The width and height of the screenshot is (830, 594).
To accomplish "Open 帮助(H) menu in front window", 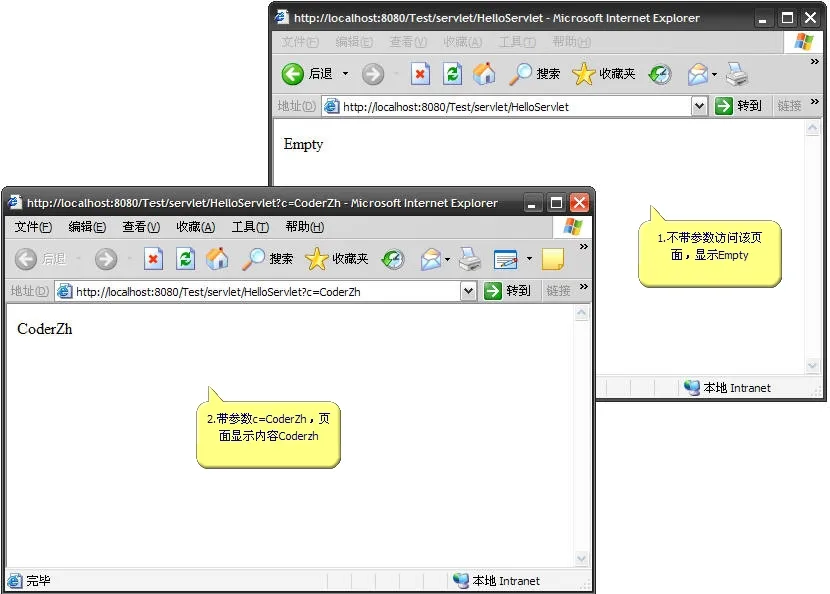I will [x=304, y=227].
